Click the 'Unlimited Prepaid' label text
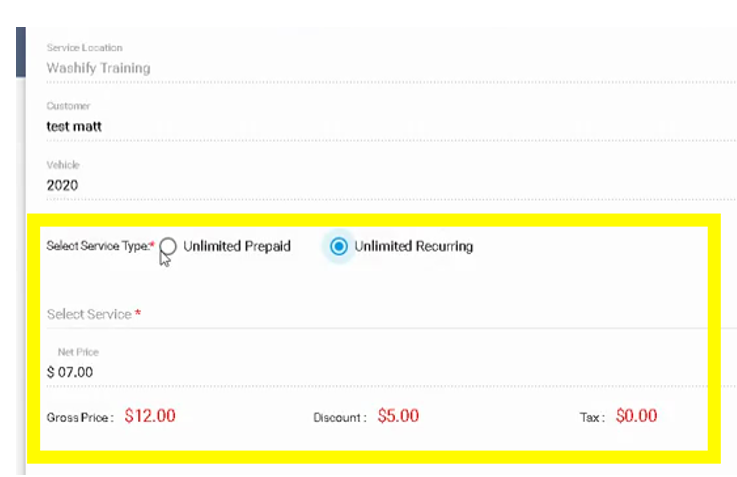The height and width of the screenshot is (477, 737). (237, 246)
